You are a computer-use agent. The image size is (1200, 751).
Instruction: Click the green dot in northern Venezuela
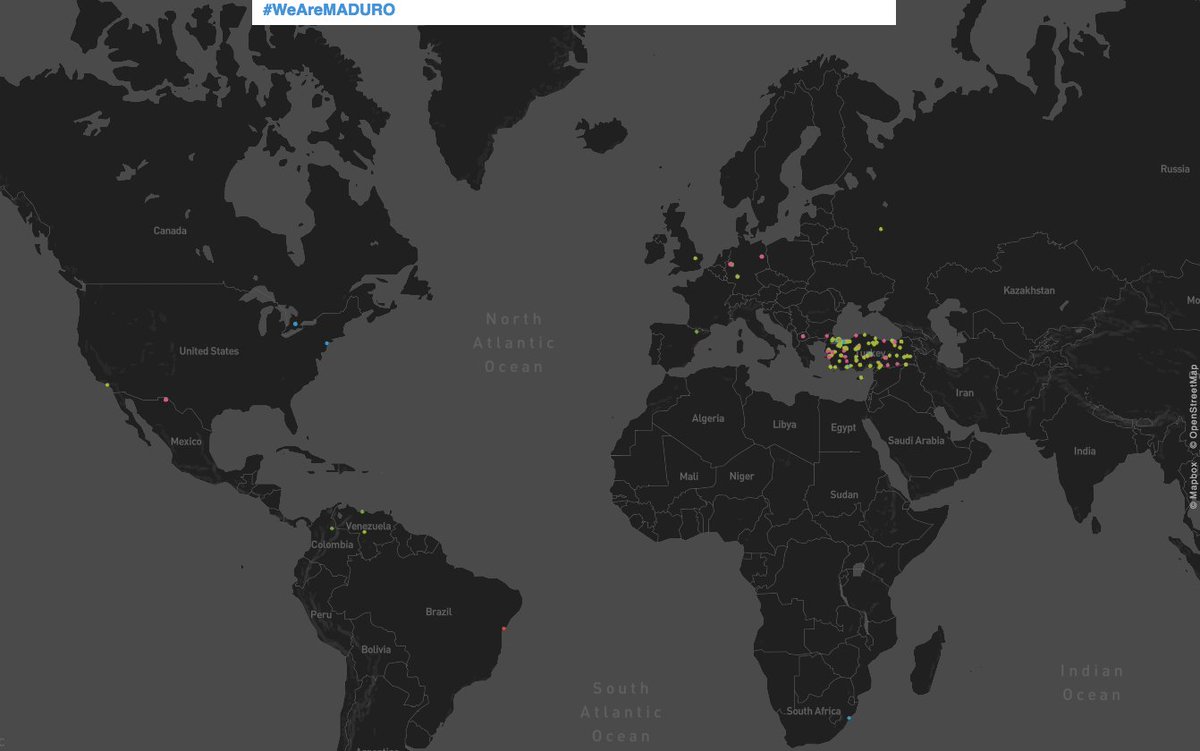click(x=363, y=512)
